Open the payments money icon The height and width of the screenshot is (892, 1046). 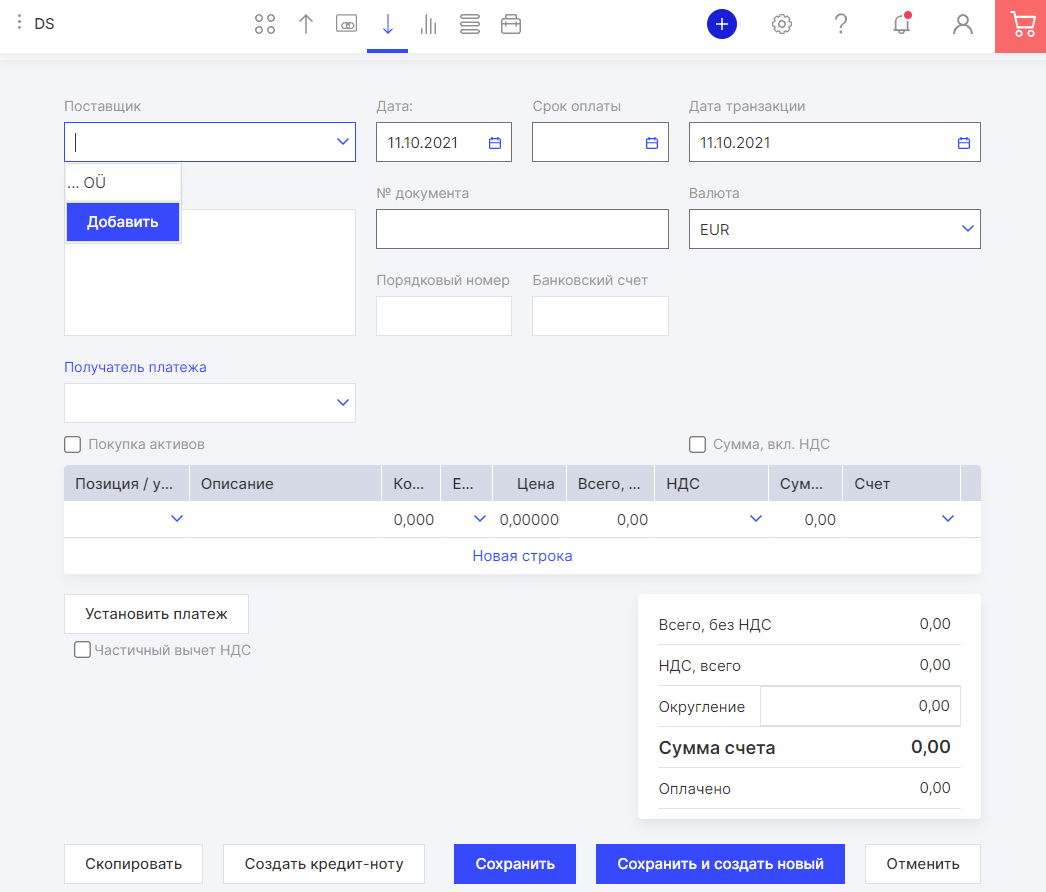coord(346,25)
